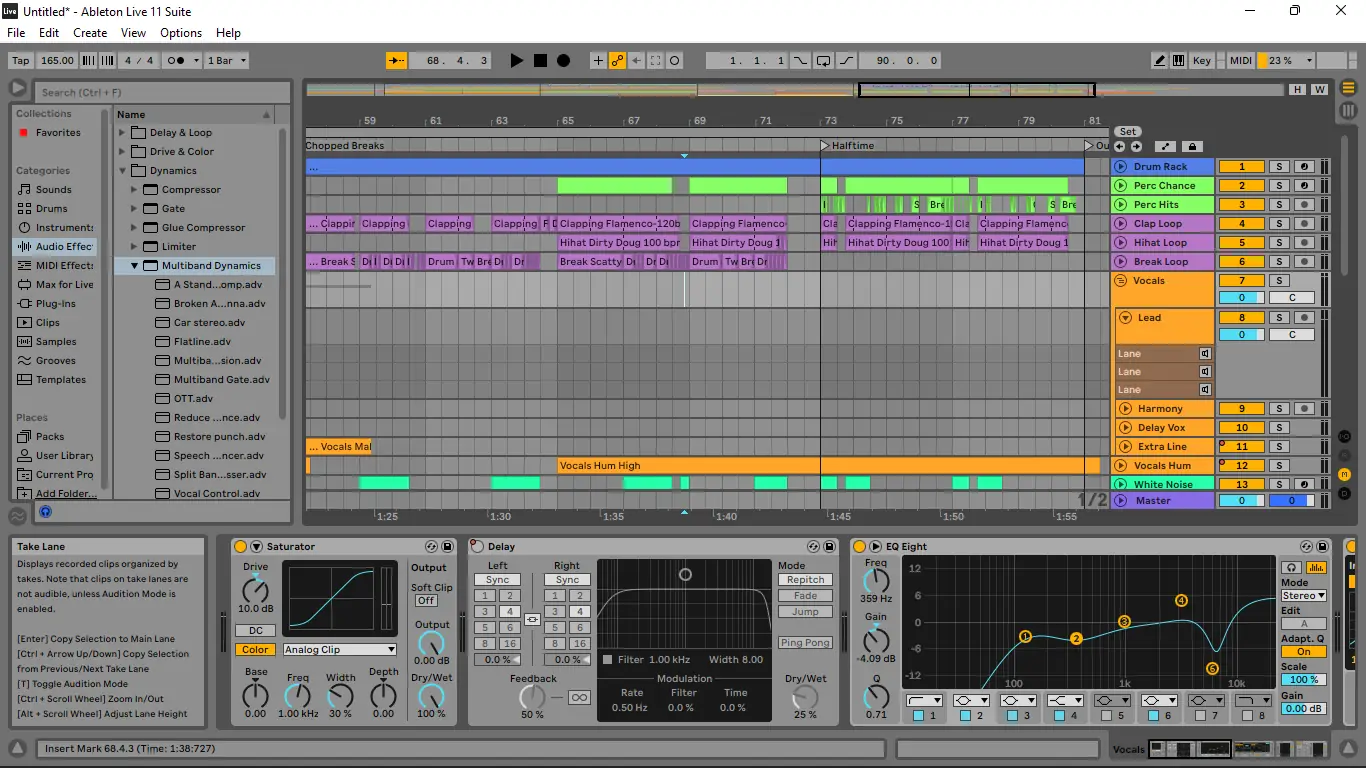Expand the Compressor folder in browser

pyautogui.click(x=134, y=190)
